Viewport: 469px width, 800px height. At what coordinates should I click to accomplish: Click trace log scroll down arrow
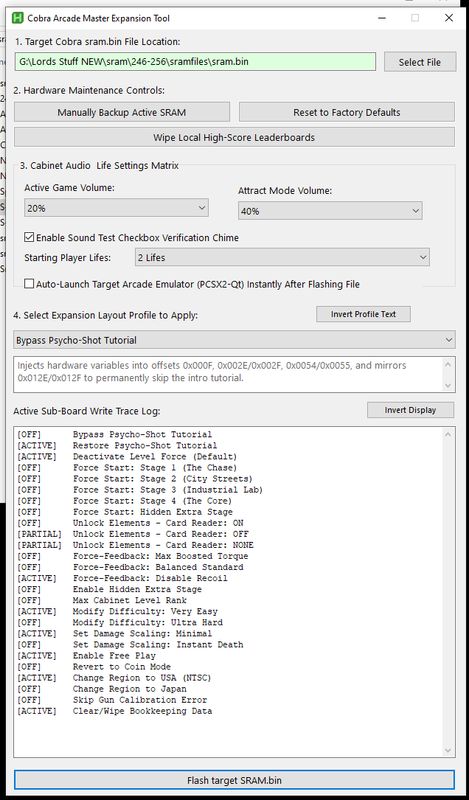coord(448,751)
